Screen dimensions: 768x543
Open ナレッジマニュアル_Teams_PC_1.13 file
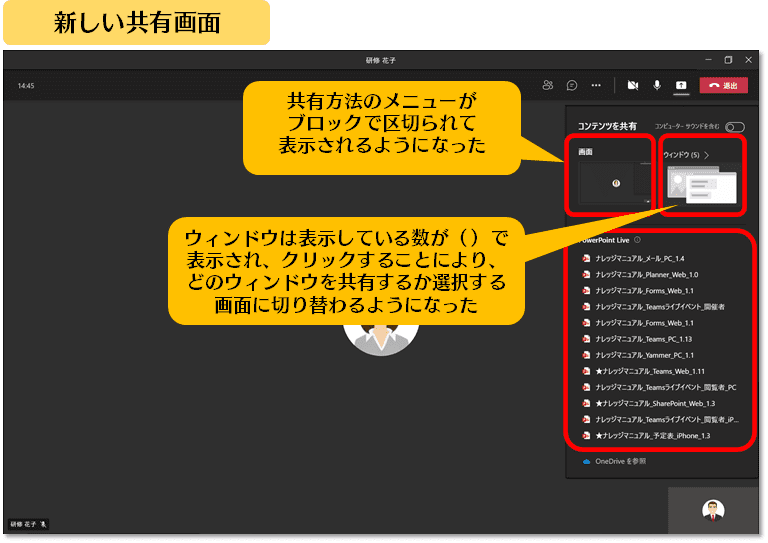point(644,339)
